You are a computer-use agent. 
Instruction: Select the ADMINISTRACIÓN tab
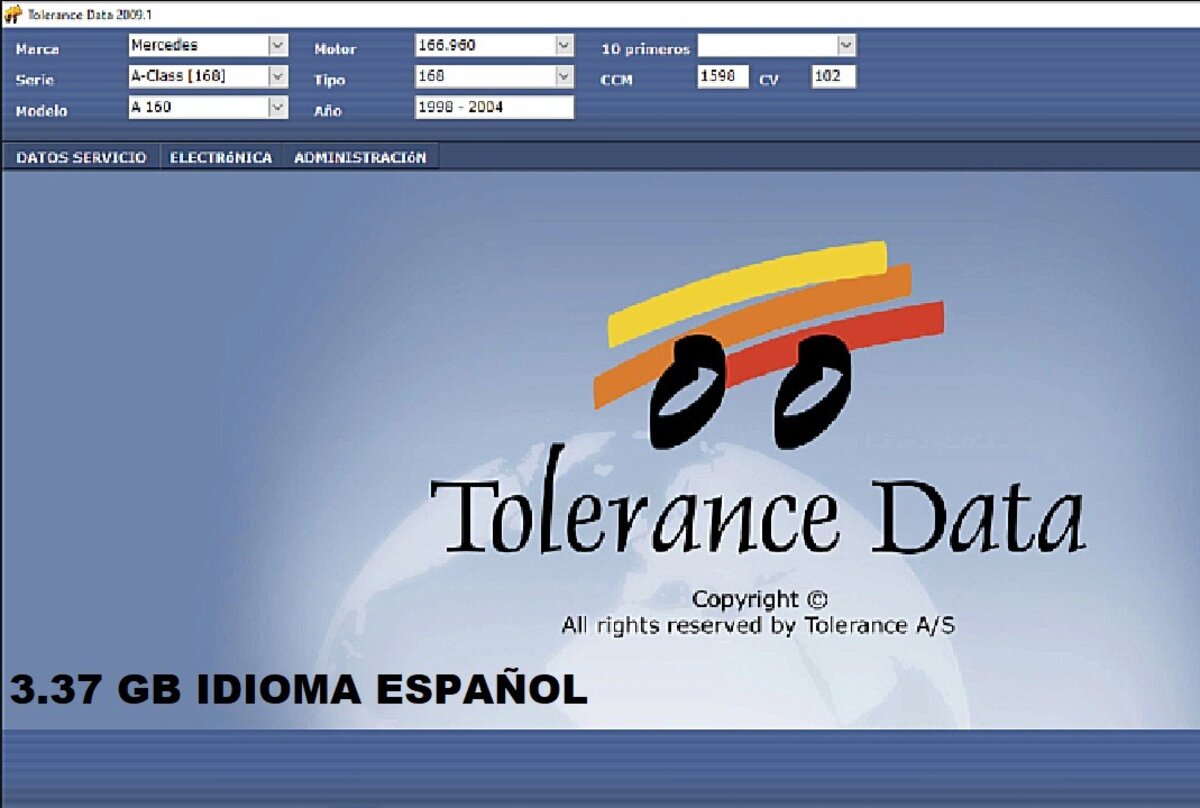[359, 157]
